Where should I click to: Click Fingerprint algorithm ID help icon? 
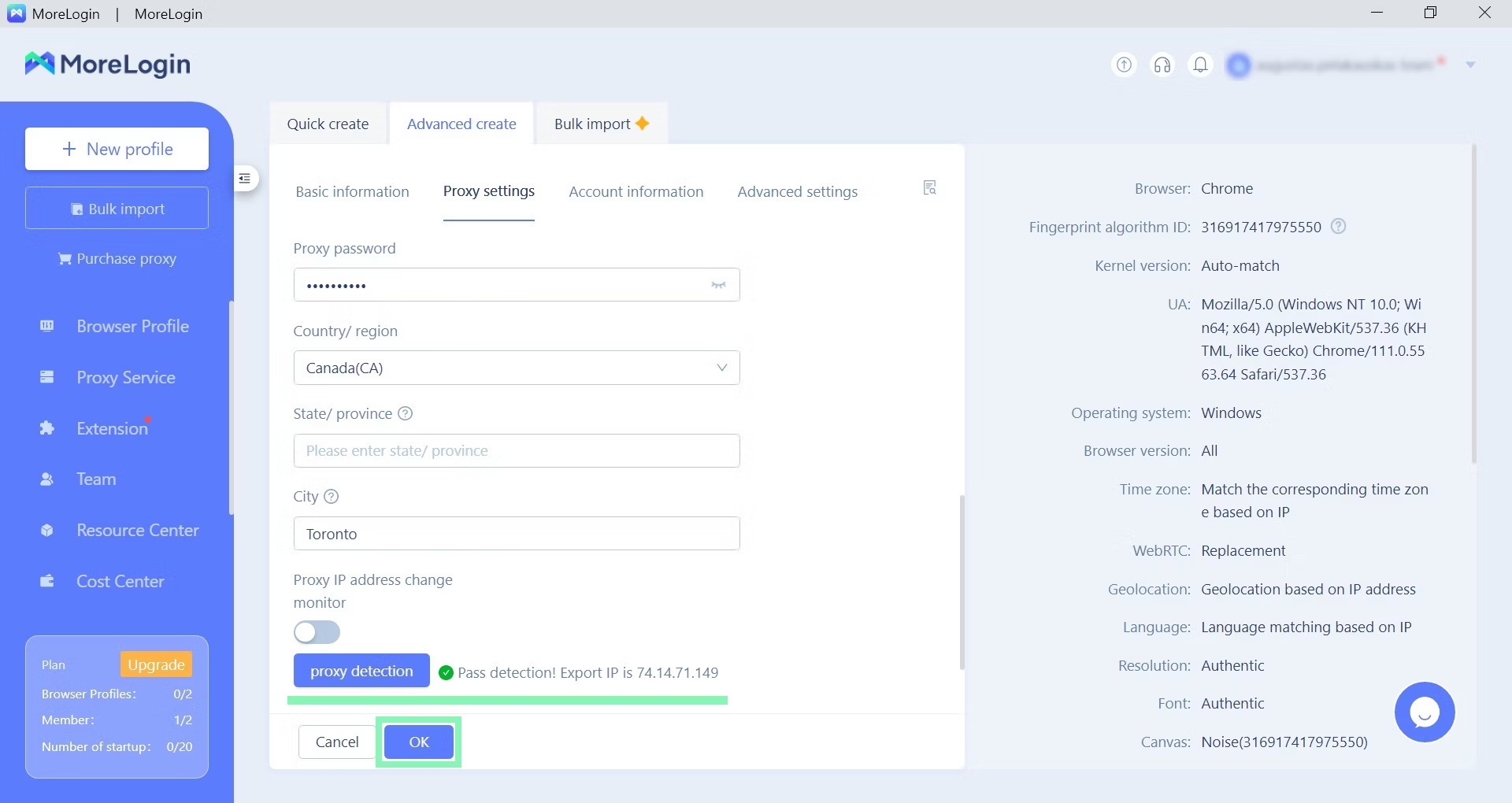(x=1338, y=227)
